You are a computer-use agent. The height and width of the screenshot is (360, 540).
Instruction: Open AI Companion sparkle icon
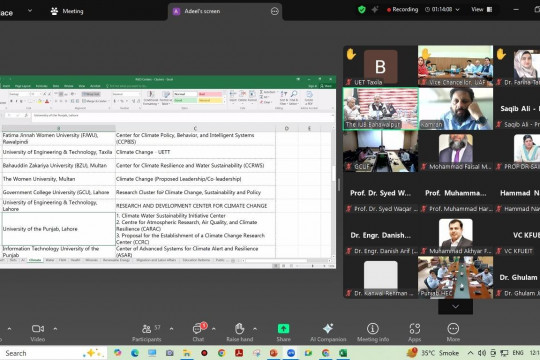coord(328,328)
